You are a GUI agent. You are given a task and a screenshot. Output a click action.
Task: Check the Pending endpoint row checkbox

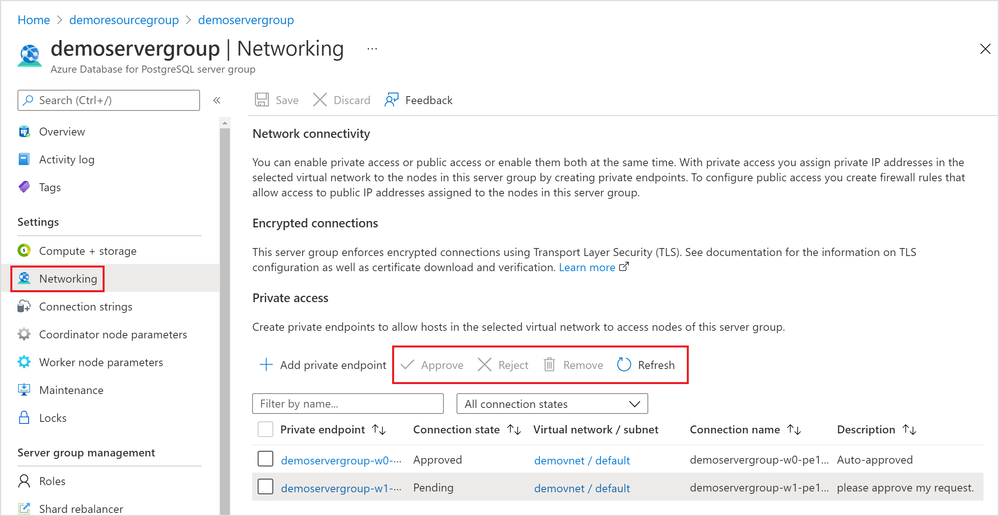point(265,488)
